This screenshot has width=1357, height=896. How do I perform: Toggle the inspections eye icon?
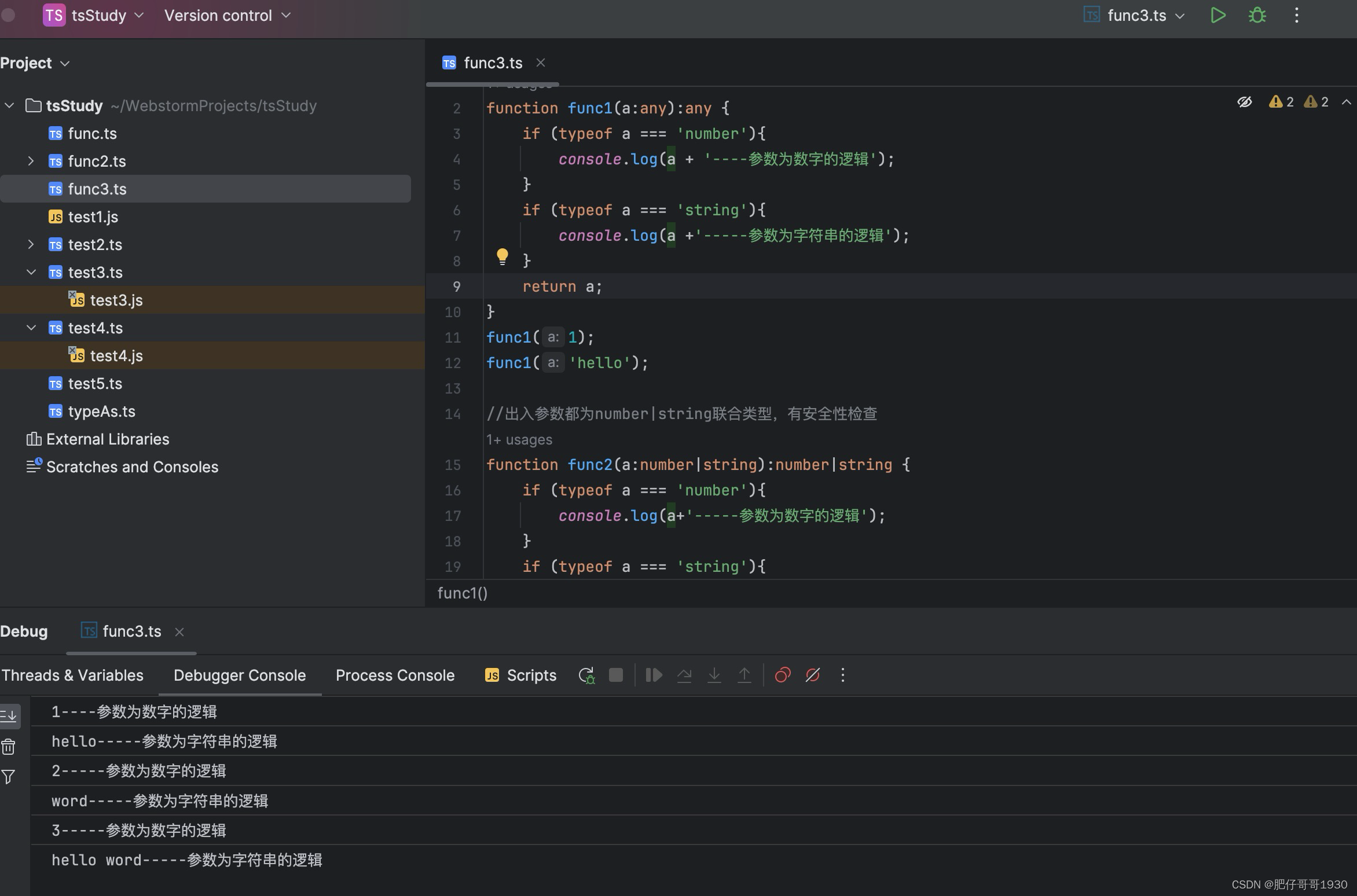click(x=1245, y=102)
